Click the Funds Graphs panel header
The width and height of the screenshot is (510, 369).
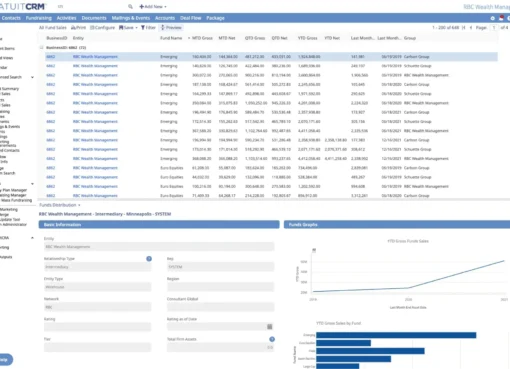[397, 225]
